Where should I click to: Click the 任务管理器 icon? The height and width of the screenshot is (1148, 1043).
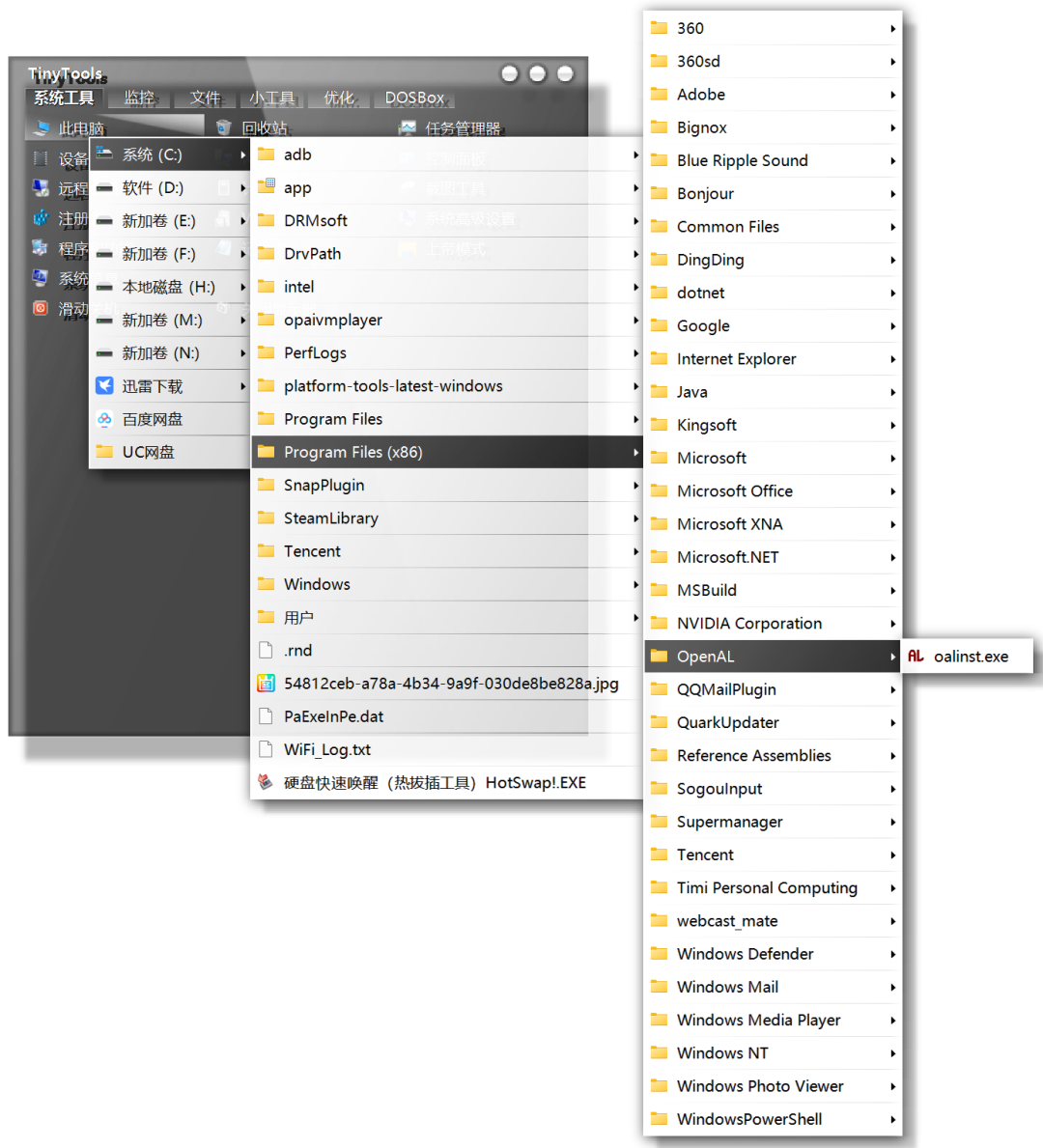click(x=408, y=128)
